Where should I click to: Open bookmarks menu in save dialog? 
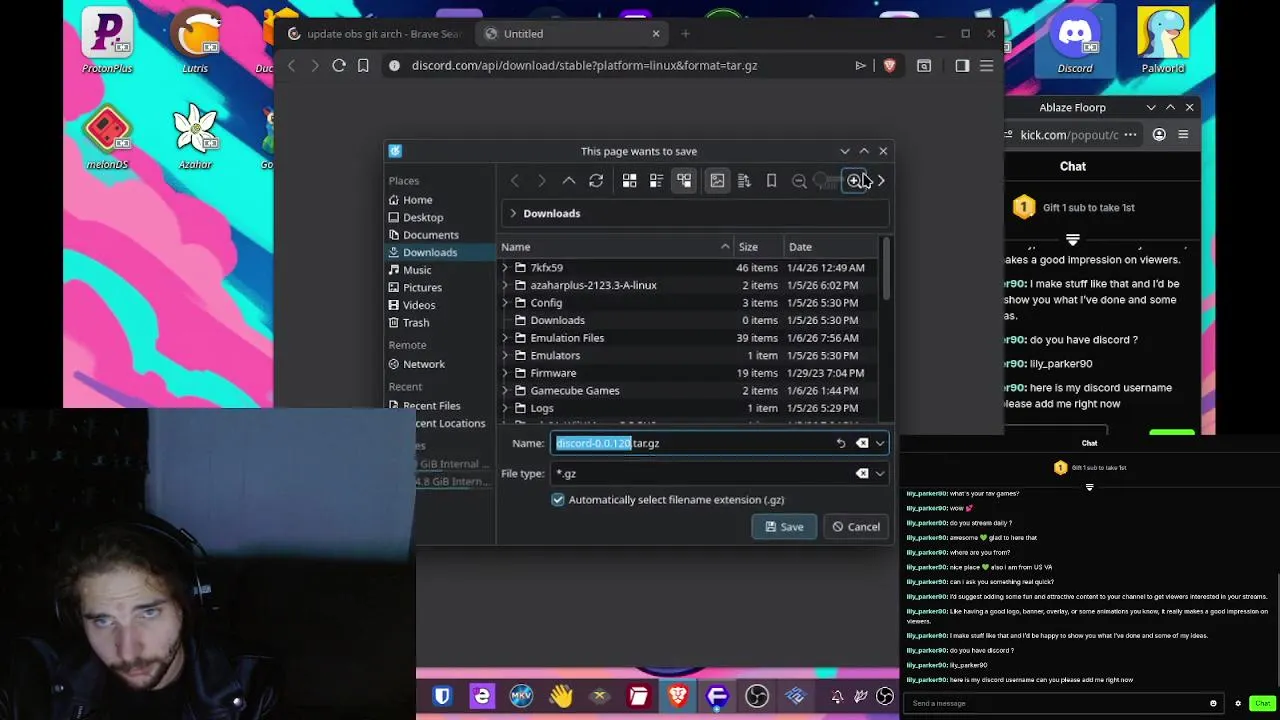click(x=771, y=181)
